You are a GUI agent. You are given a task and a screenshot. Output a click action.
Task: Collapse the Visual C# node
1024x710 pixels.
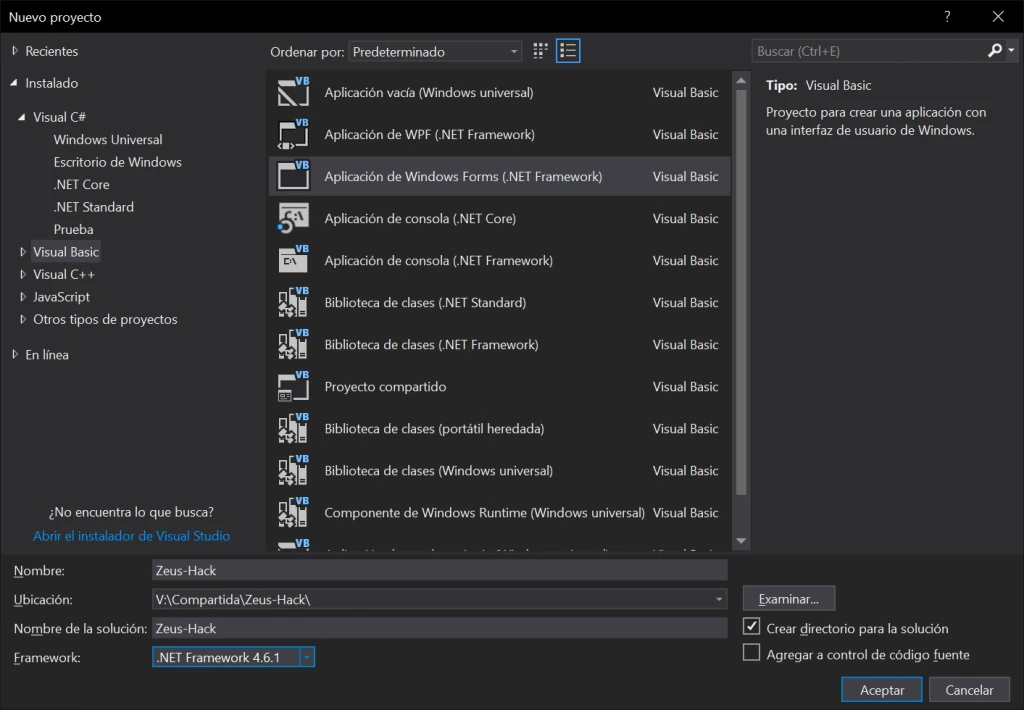point(22,117)
